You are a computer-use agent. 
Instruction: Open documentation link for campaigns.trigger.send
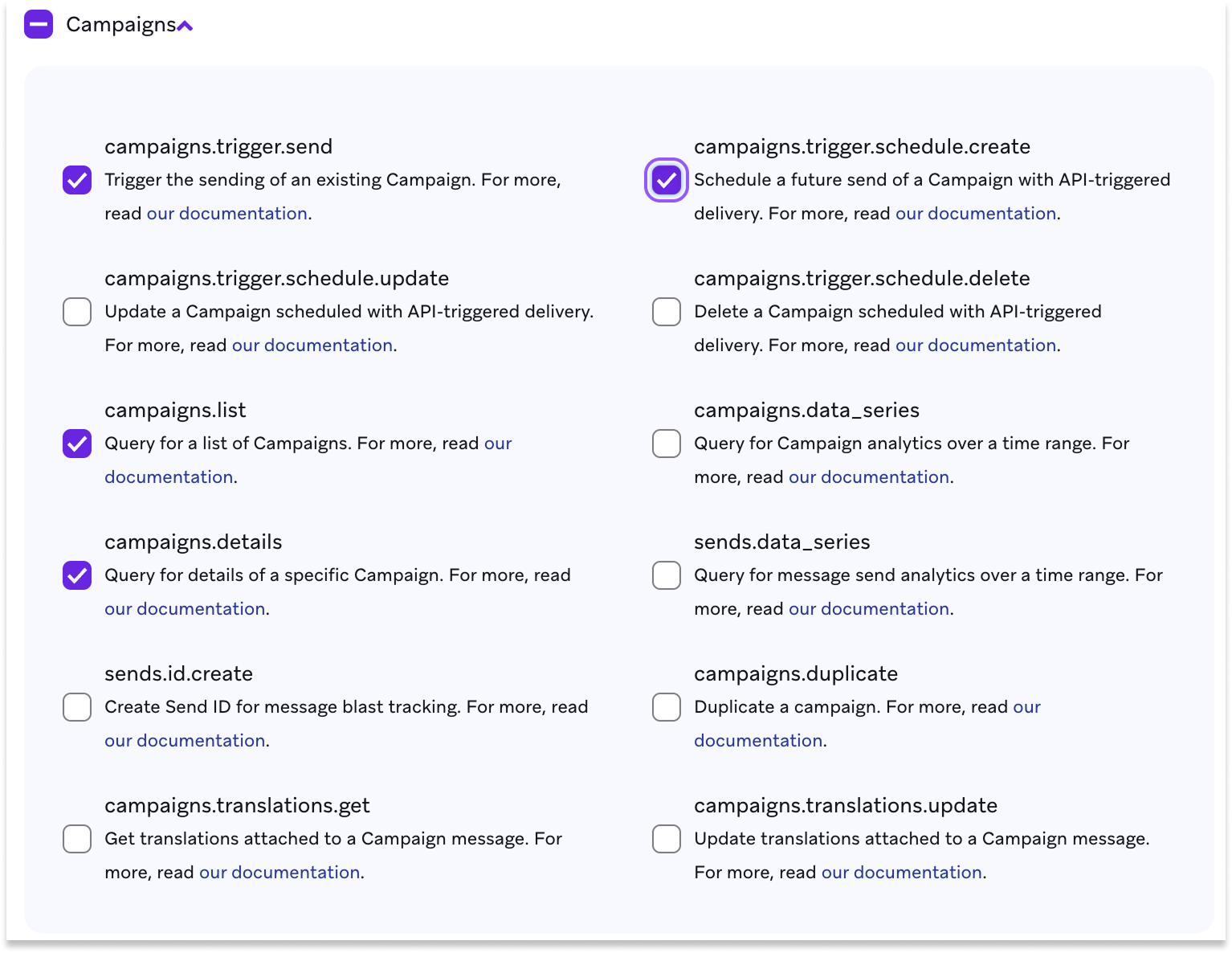click(x=226, y=213)
